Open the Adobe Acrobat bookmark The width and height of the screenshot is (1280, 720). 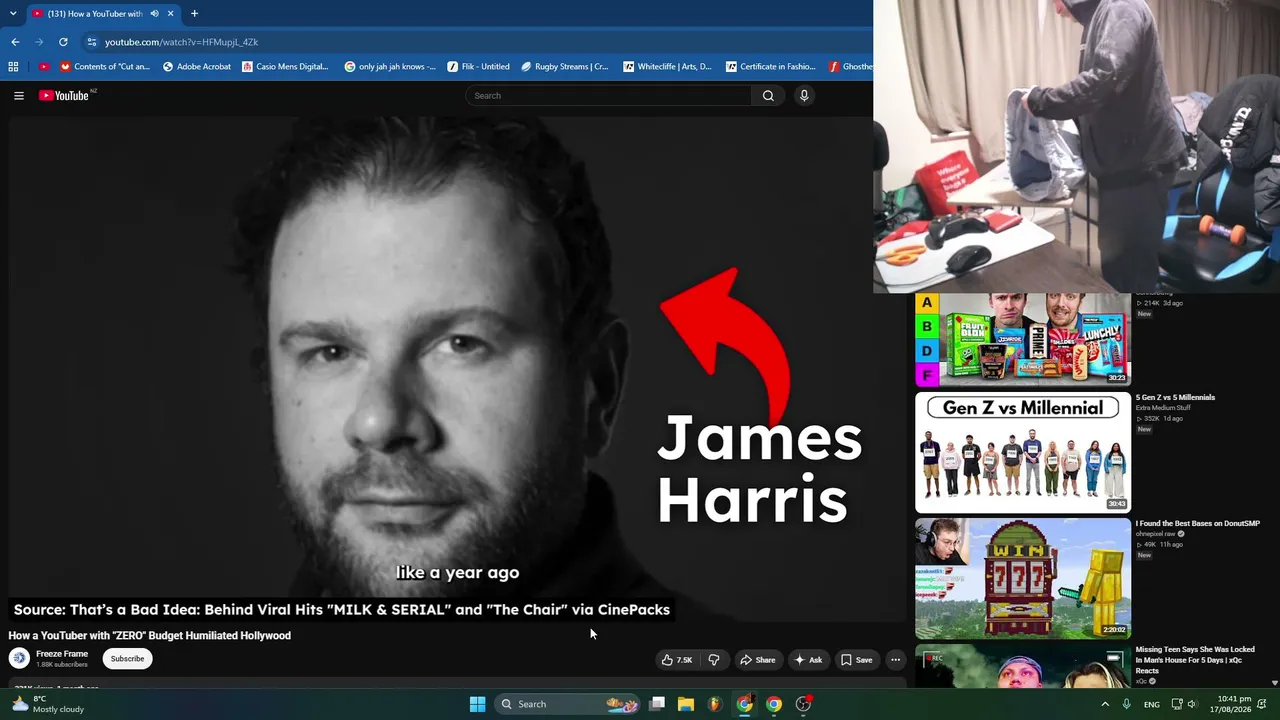point(196,67)
